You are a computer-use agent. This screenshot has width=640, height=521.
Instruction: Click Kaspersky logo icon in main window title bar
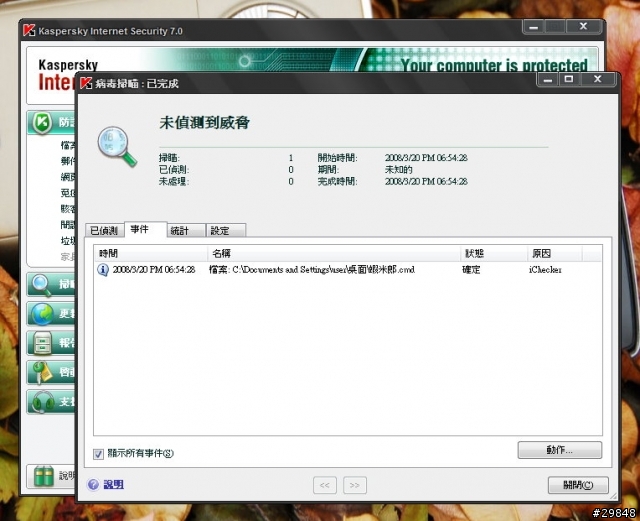29,30
